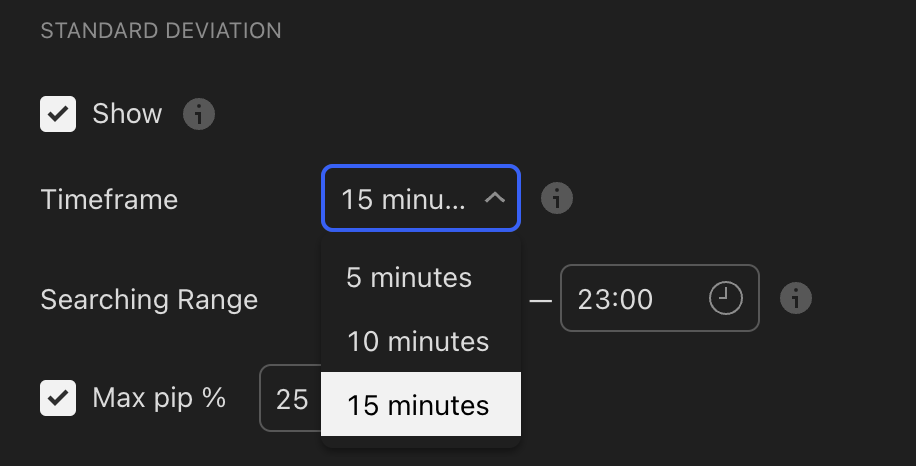Click the Timeframe info icon
This screenshot has height=466, width=916.
point(557,198)
